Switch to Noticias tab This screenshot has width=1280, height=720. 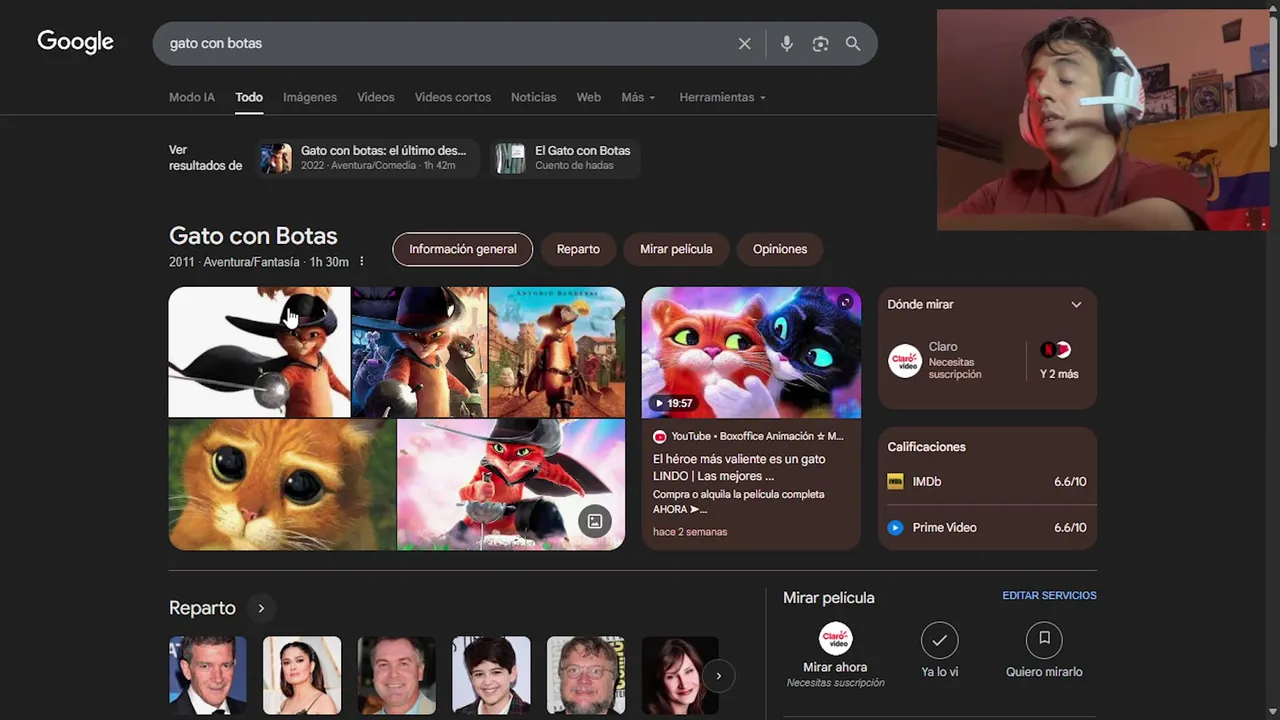[x=533, y=97]
